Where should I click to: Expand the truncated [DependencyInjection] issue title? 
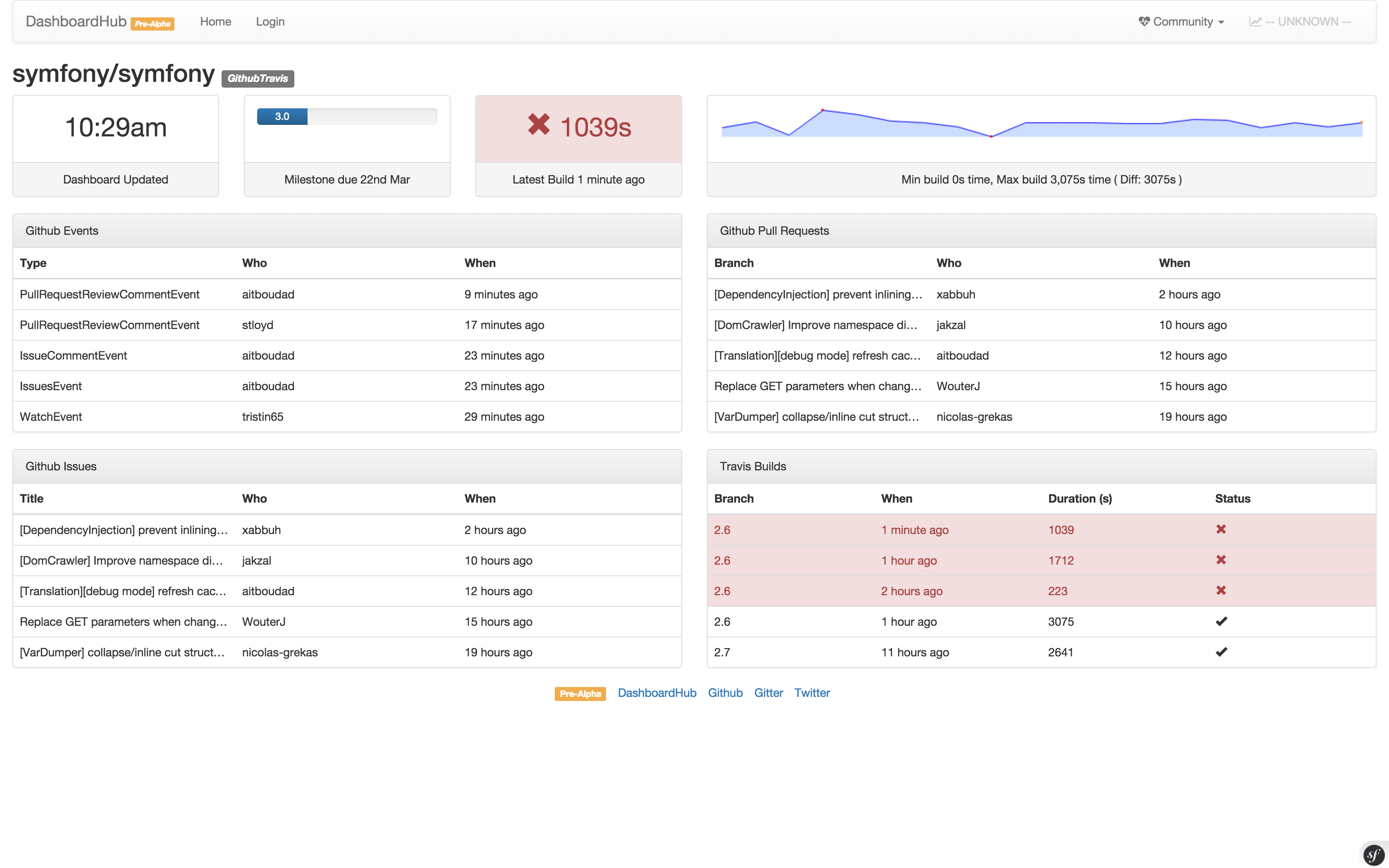click(124, 529)
